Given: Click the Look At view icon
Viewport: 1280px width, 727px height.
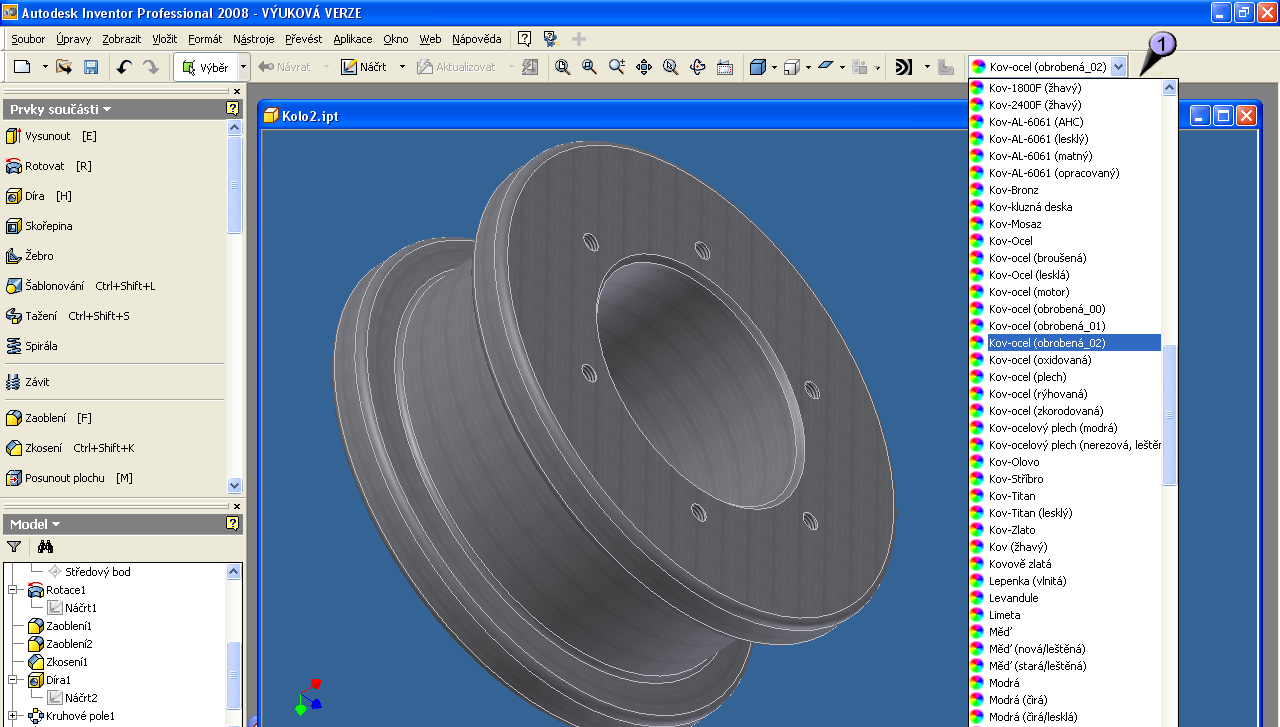Looking at the screenshot, I should [725, 67].
